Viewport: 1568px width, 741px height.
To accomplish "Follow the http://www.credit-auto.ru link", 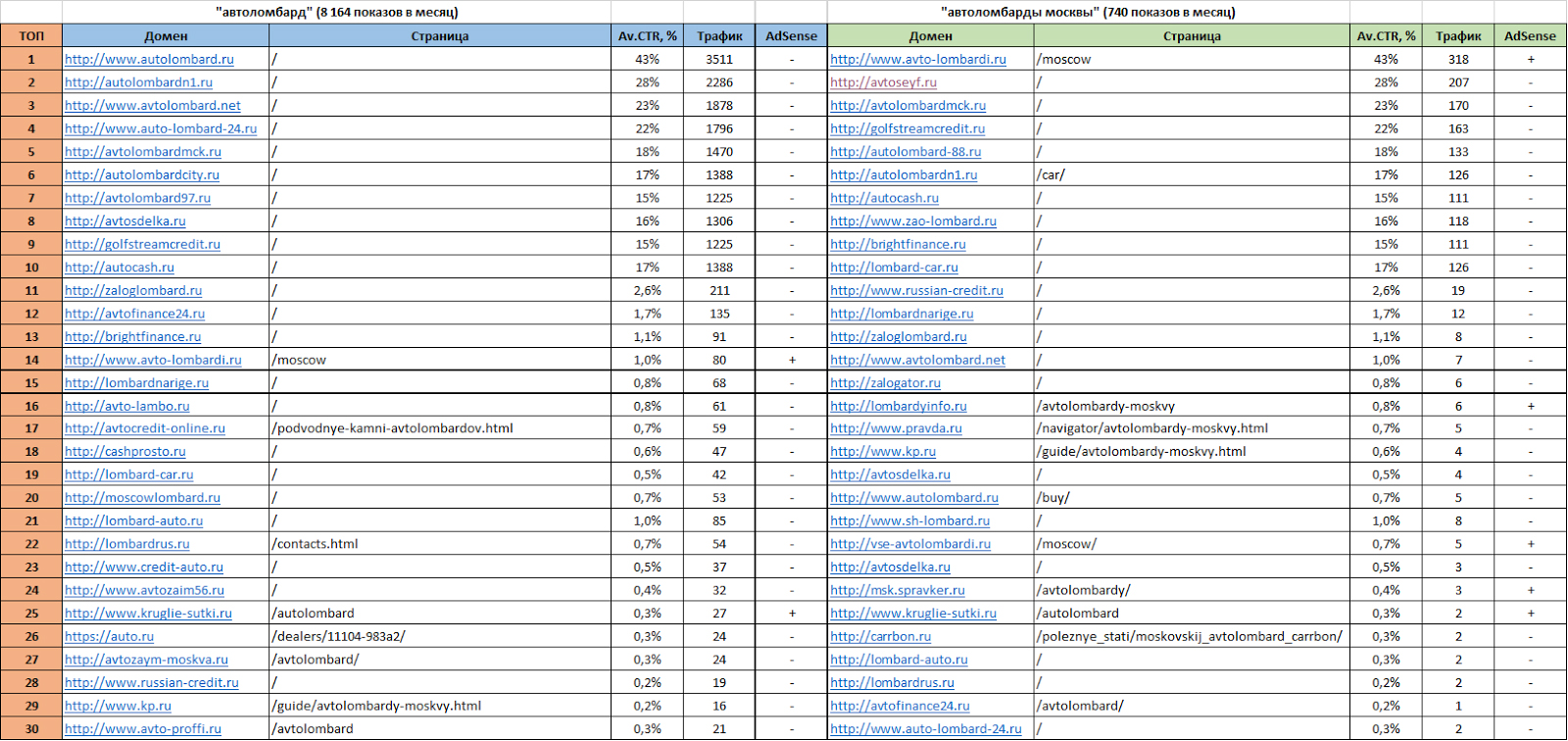I will [x=144, y=568].
